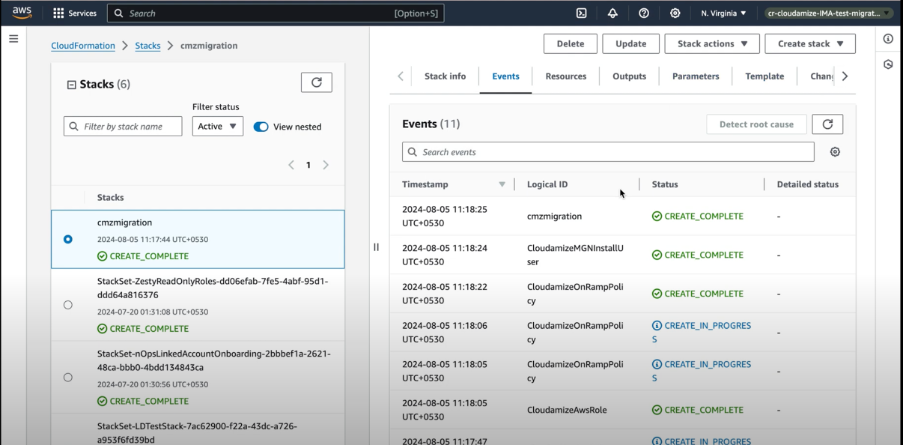The height and width of the screenshot is (446, 904).
Task: Open console settings gear in top bar
Action: [x=675, y=14]
